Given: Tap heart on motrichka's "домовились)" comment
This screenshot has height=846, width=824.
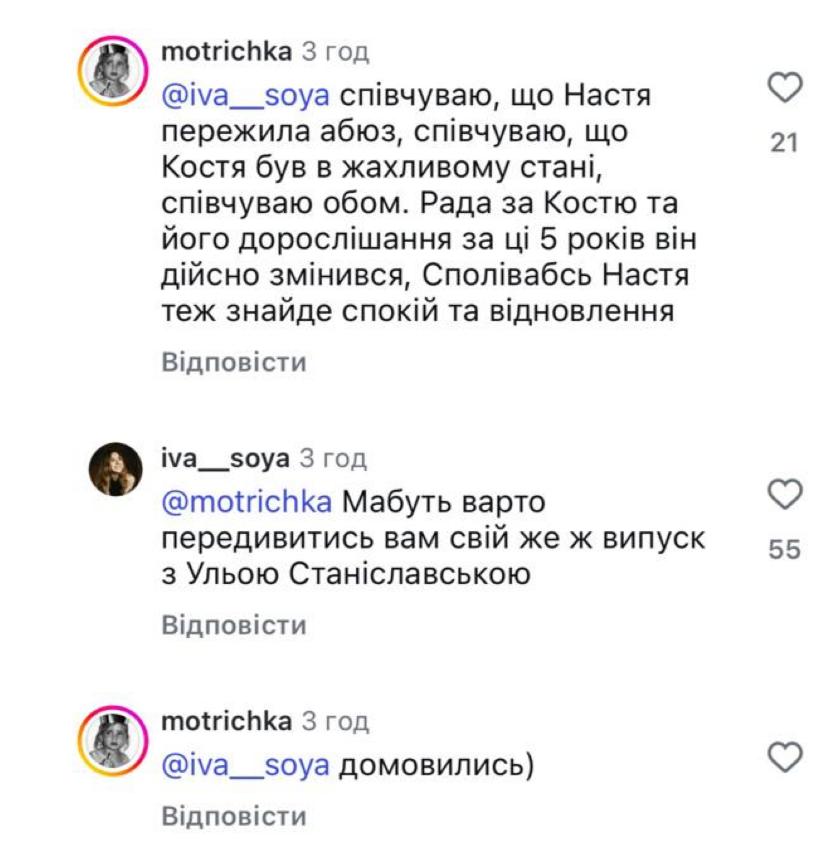Looking at the screenshot, I should click(783, 763).
